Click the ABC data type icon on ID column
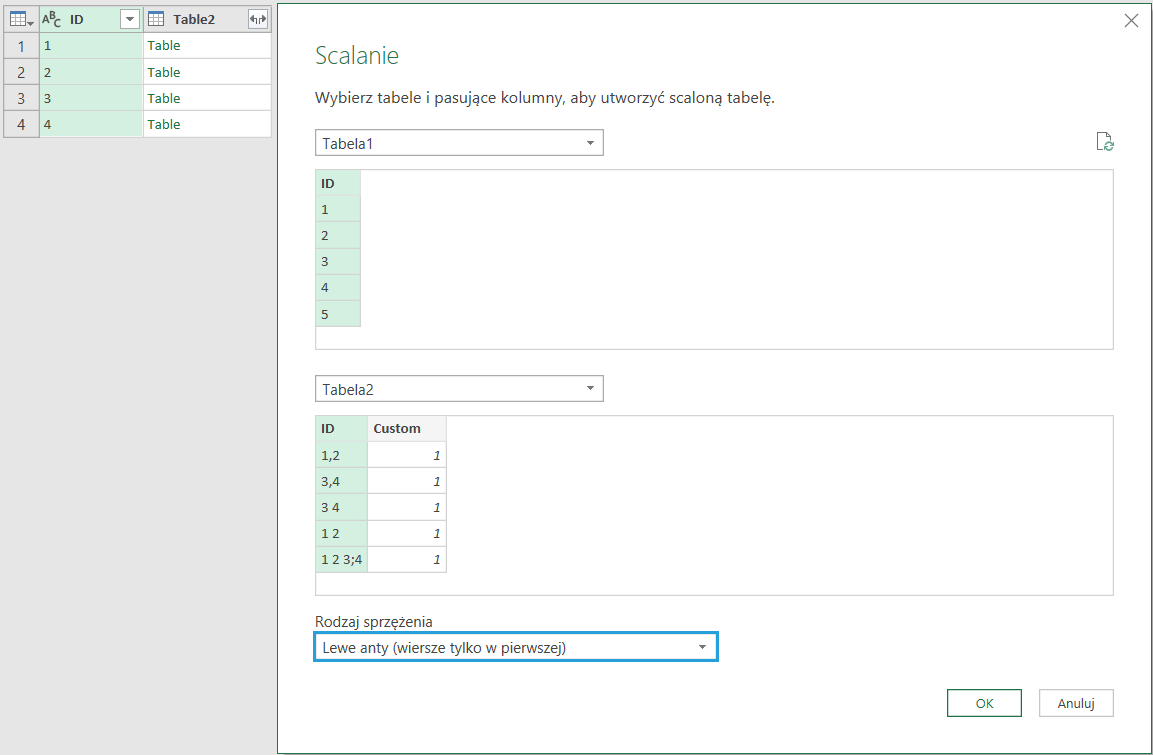The image size is (1153, 755). 52,19
